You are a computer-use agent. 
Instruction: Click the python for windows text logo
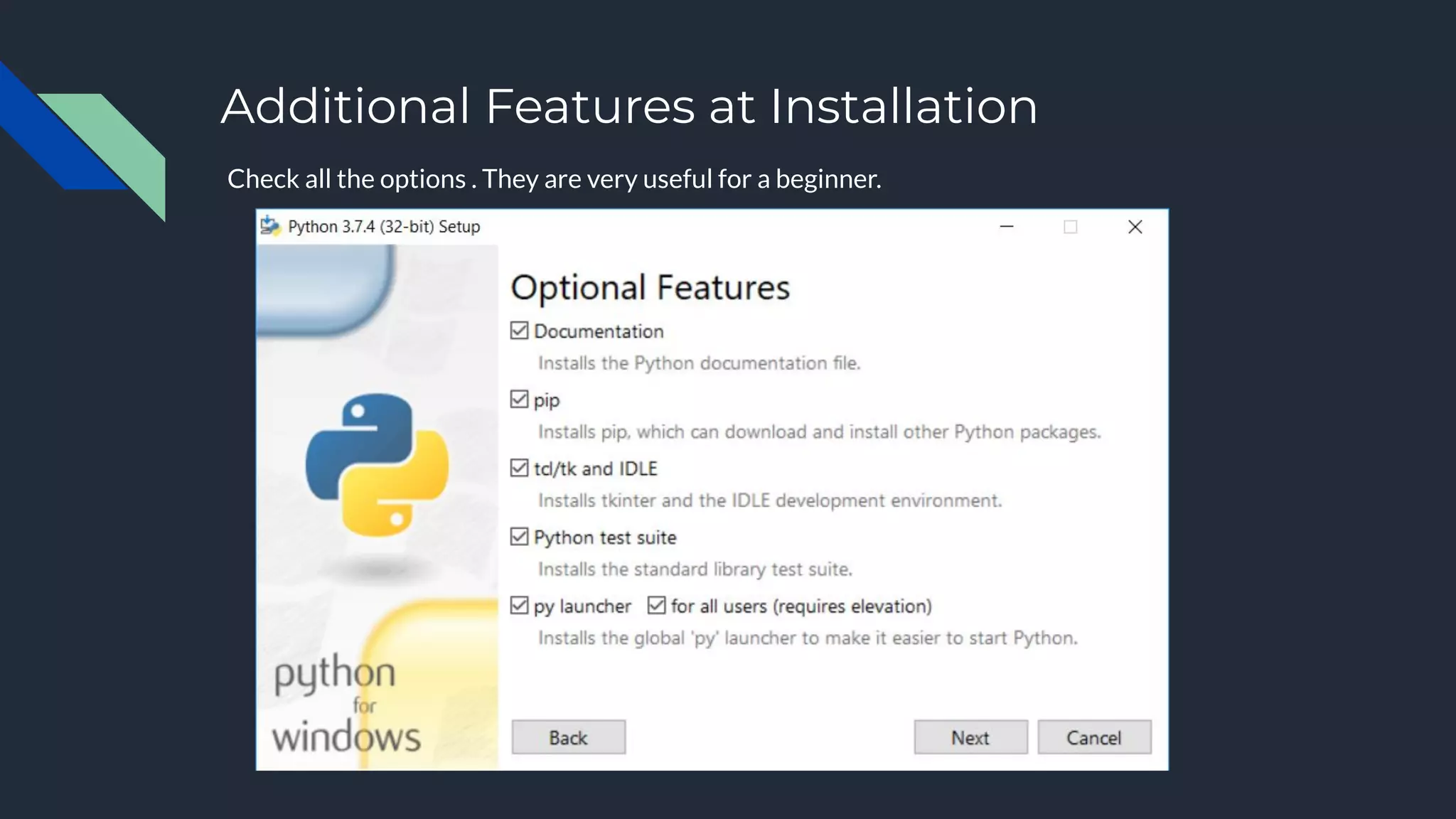tap(346, 705)
